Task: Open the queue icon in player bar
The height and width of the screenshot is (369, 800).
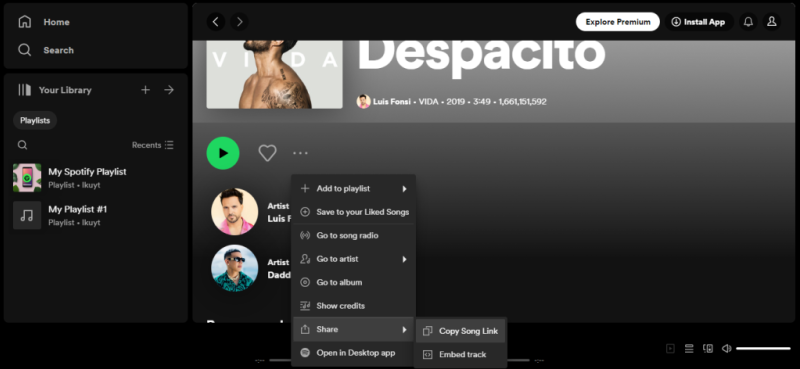Action: pos(689,349)
